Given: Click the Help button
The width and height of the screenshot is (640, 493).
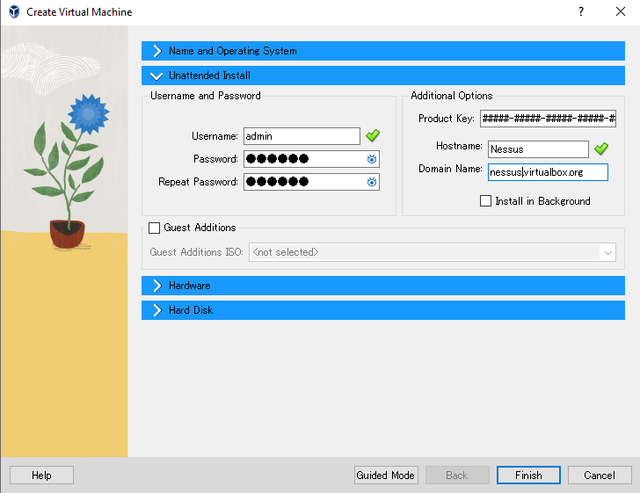Looking at the screenshot, I should coord(42,475).
